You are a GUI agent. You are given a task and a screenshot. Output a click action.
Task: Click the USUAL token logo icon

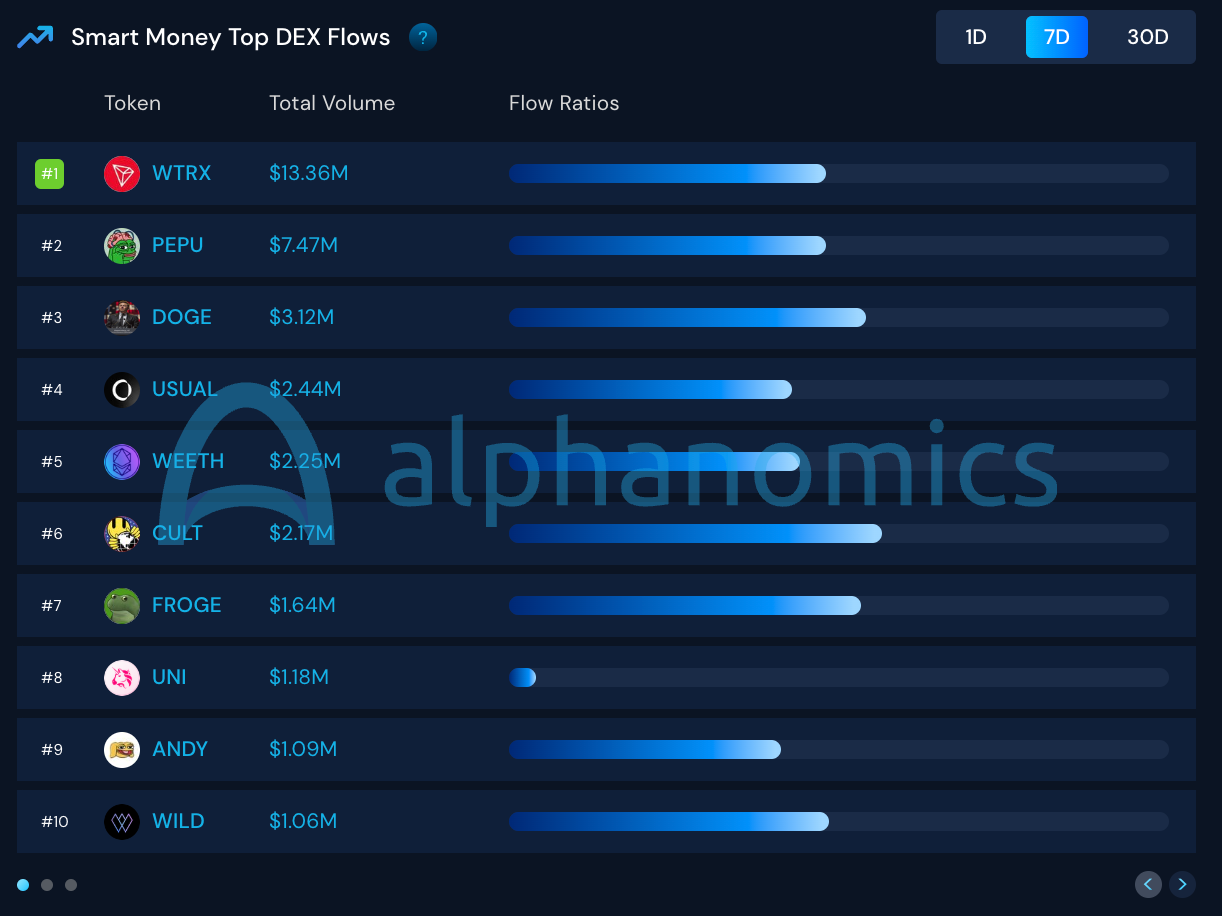(x=122, y=390)
